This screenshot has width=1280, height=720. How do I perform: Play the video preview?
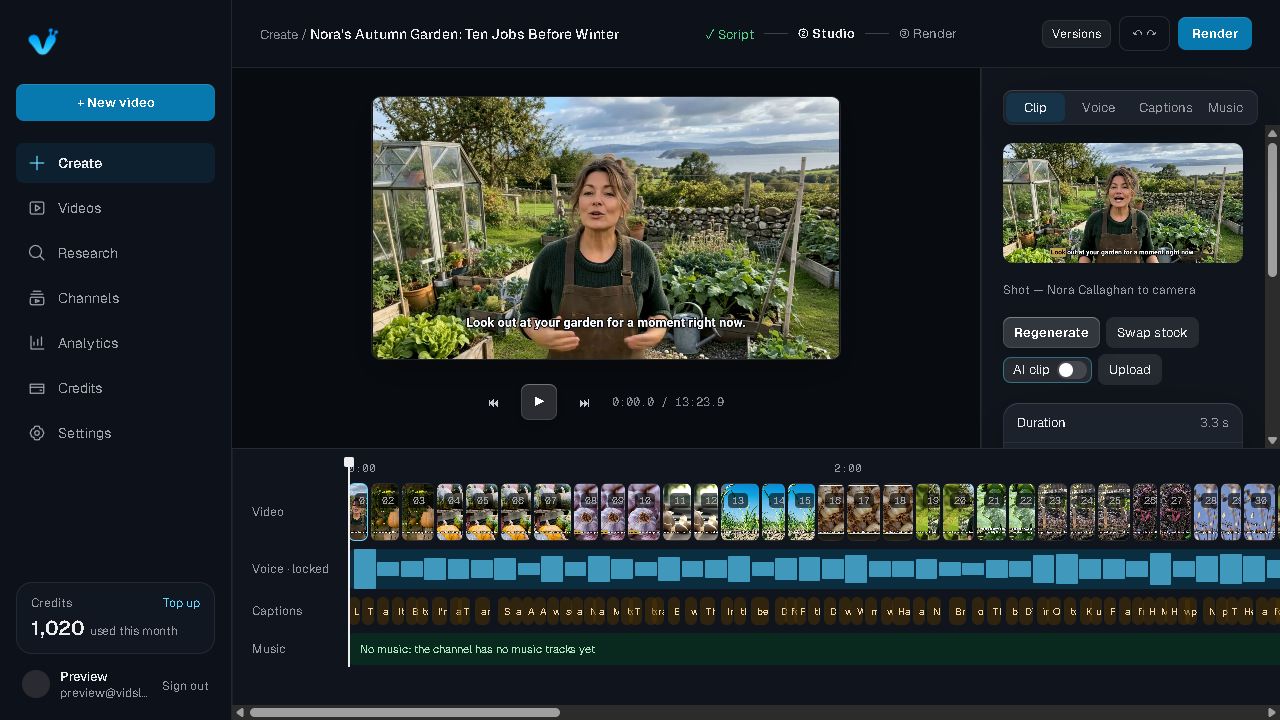[x=539, y=402]
